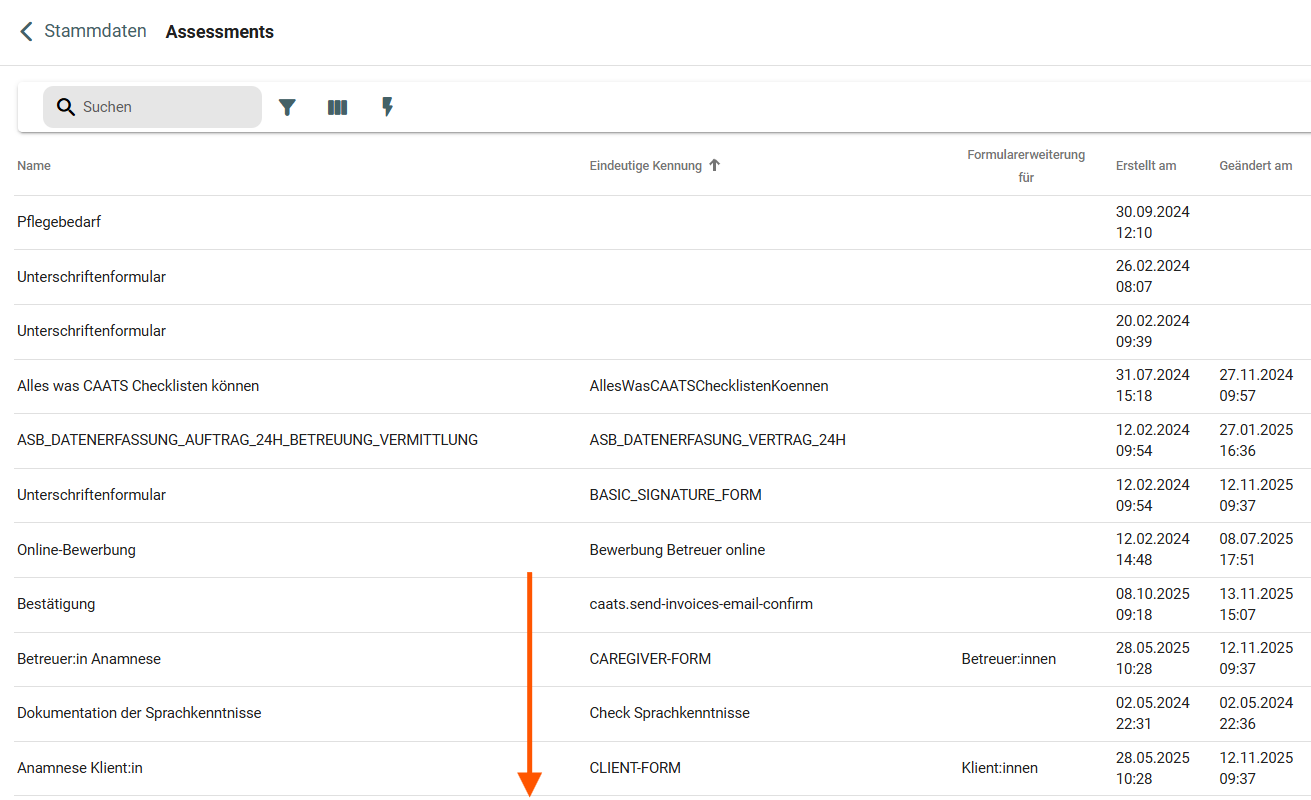Sort by the Erstellt am column header
This screenshot has width=1311, height=800.
[x=1146, y=166]
